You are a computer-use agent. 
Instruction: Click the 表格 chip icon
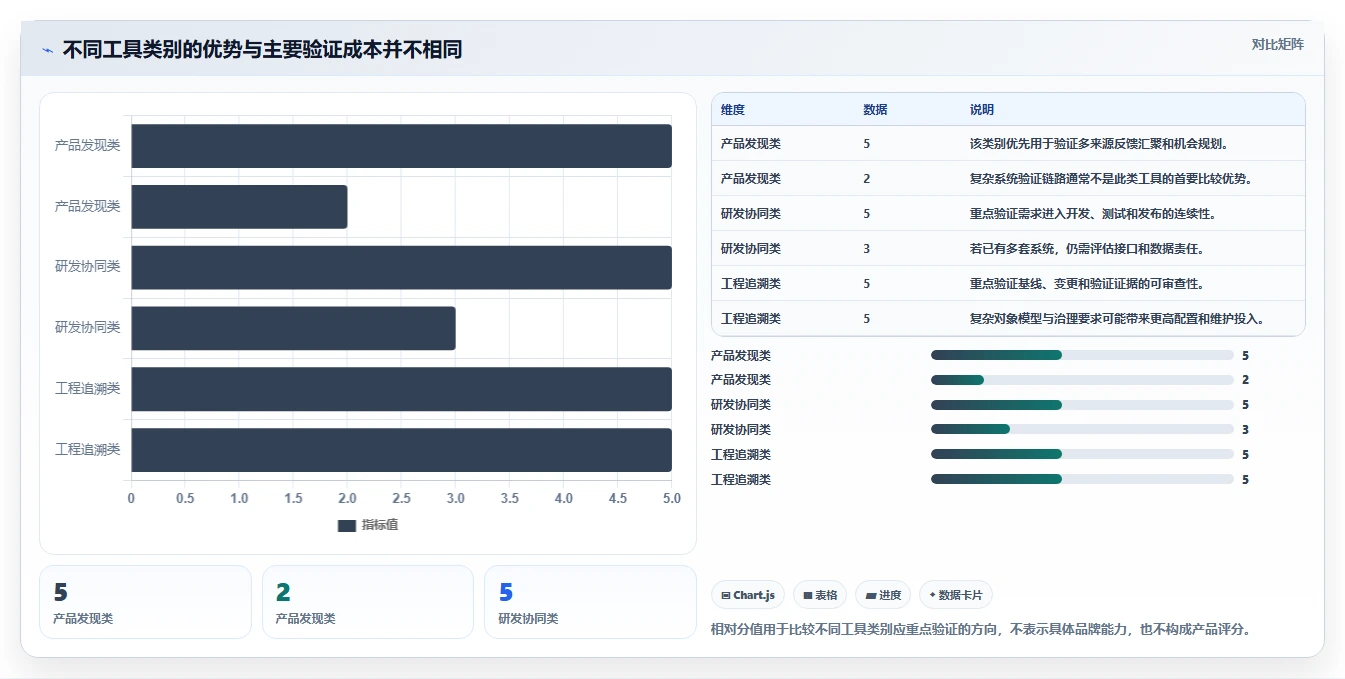[807, 595]
